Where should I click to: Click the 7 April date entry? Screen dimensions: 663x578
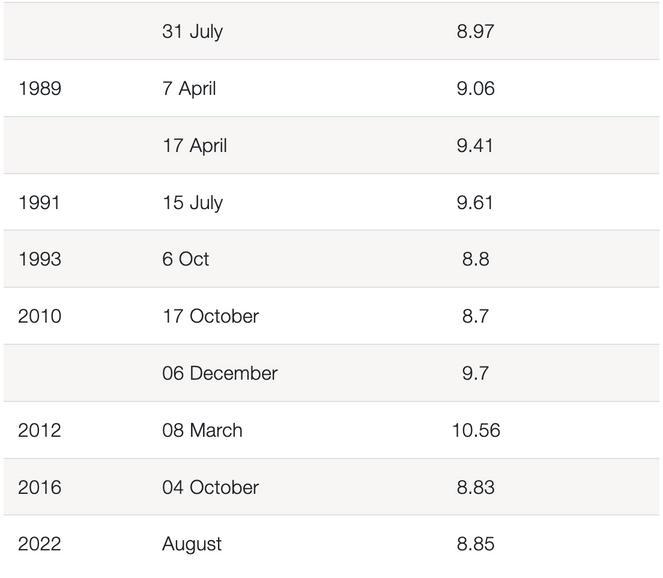[189, 89]
